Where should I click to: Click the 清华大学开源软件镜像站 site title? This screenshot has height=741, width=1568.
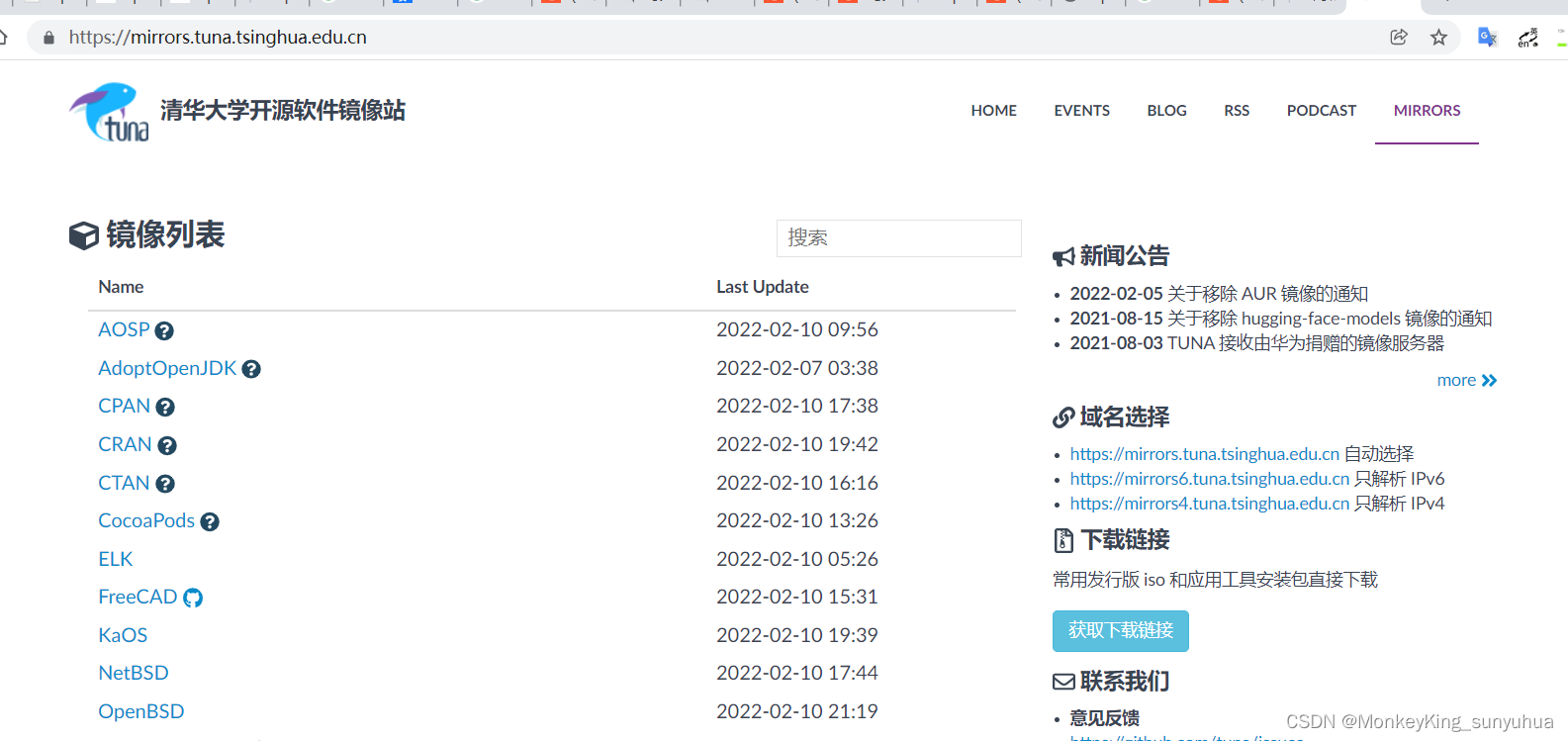[x=283, y=111]
